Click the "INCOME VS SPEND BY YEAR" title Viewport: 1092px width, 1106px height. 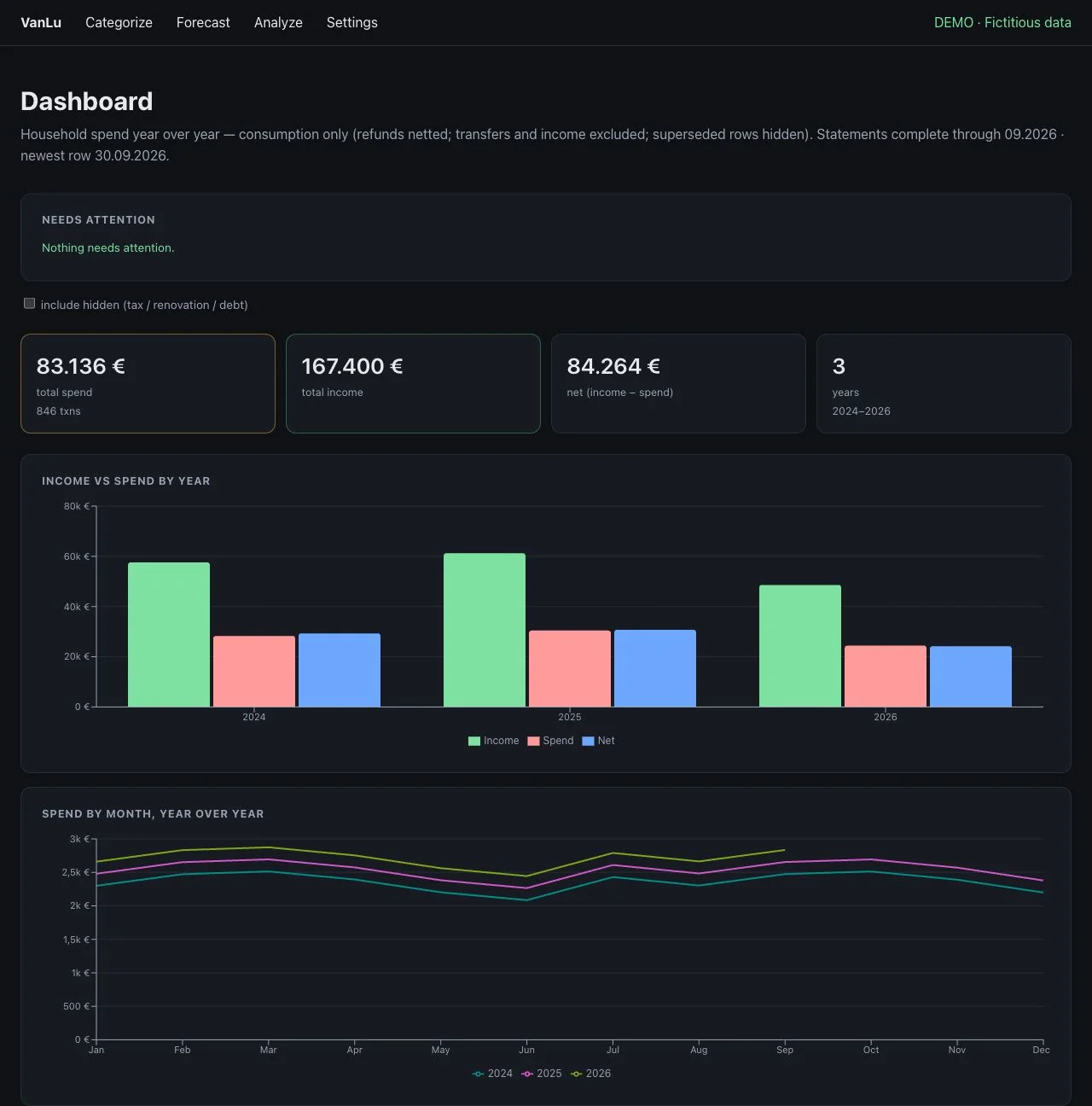click(126, 481)
